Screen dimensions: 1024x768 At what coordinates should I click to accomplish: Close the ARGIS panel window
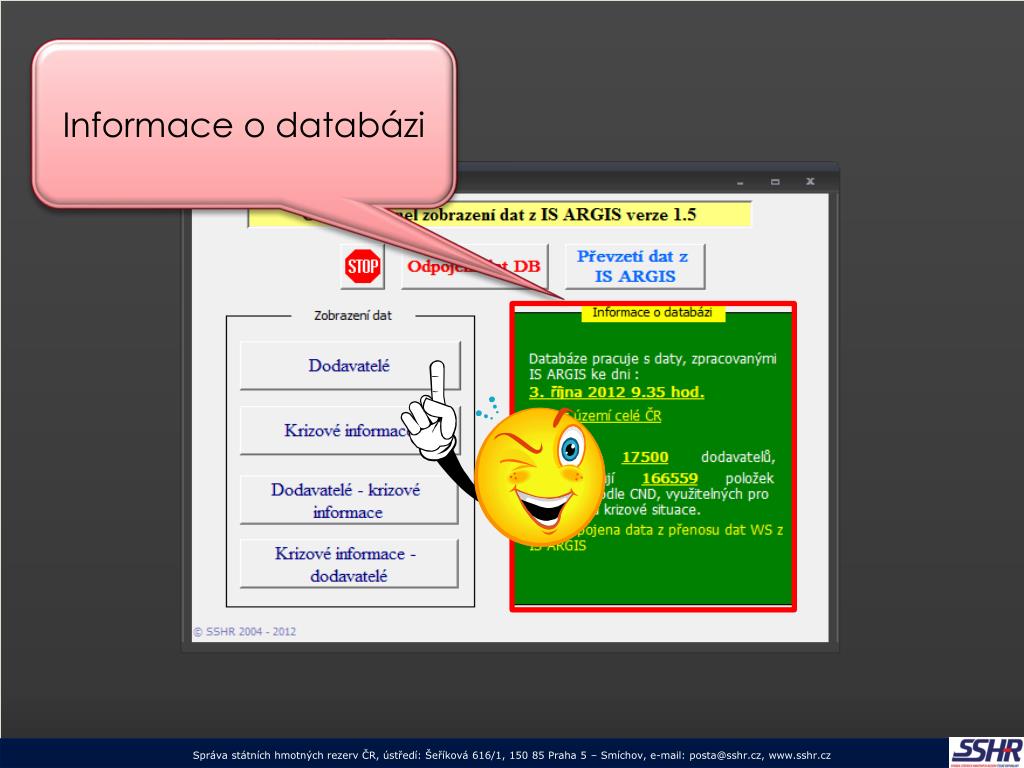tap(810, 182)
